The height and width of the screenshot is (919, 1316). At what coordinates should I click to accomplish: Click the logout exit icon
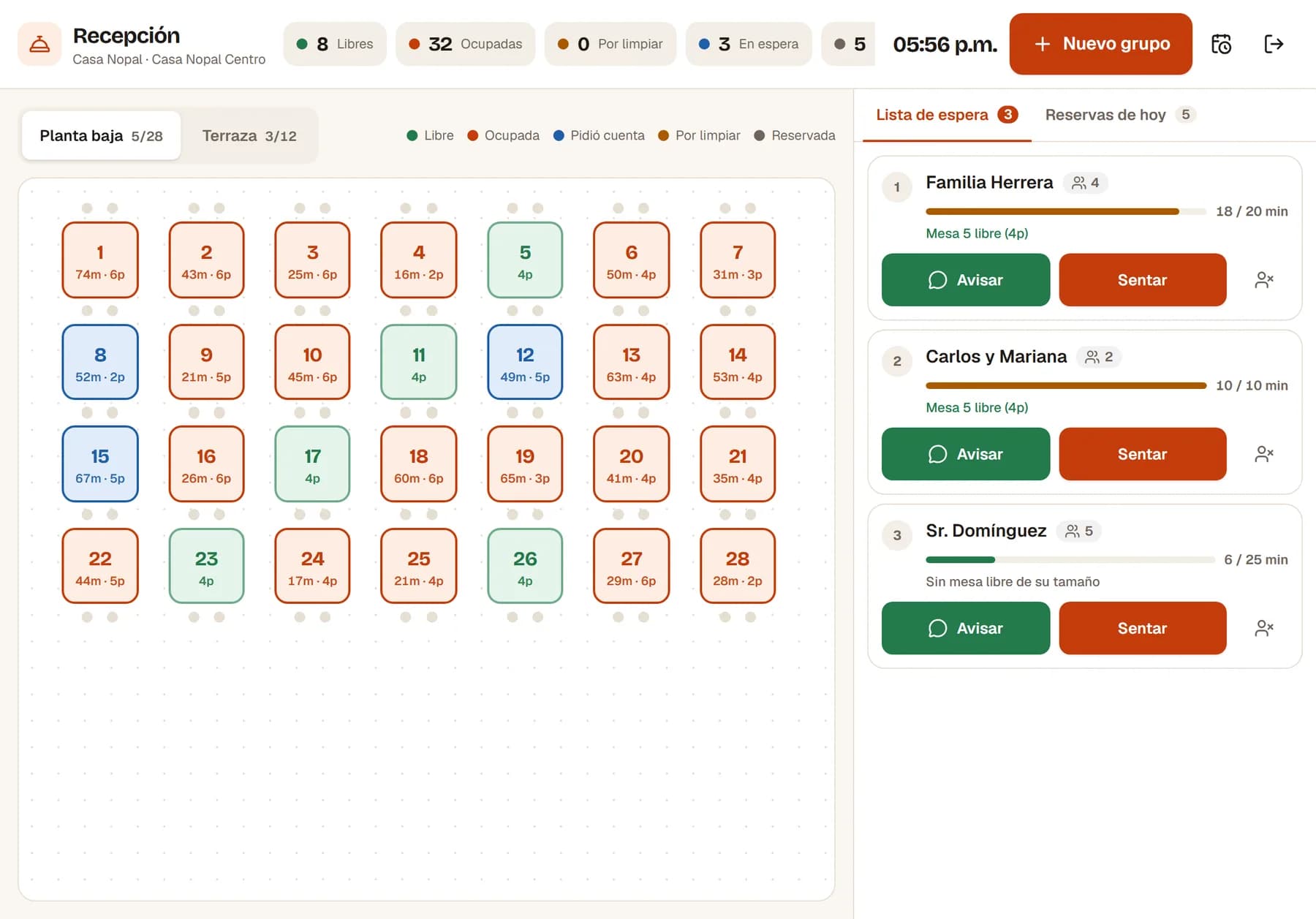coord(1274,44)
